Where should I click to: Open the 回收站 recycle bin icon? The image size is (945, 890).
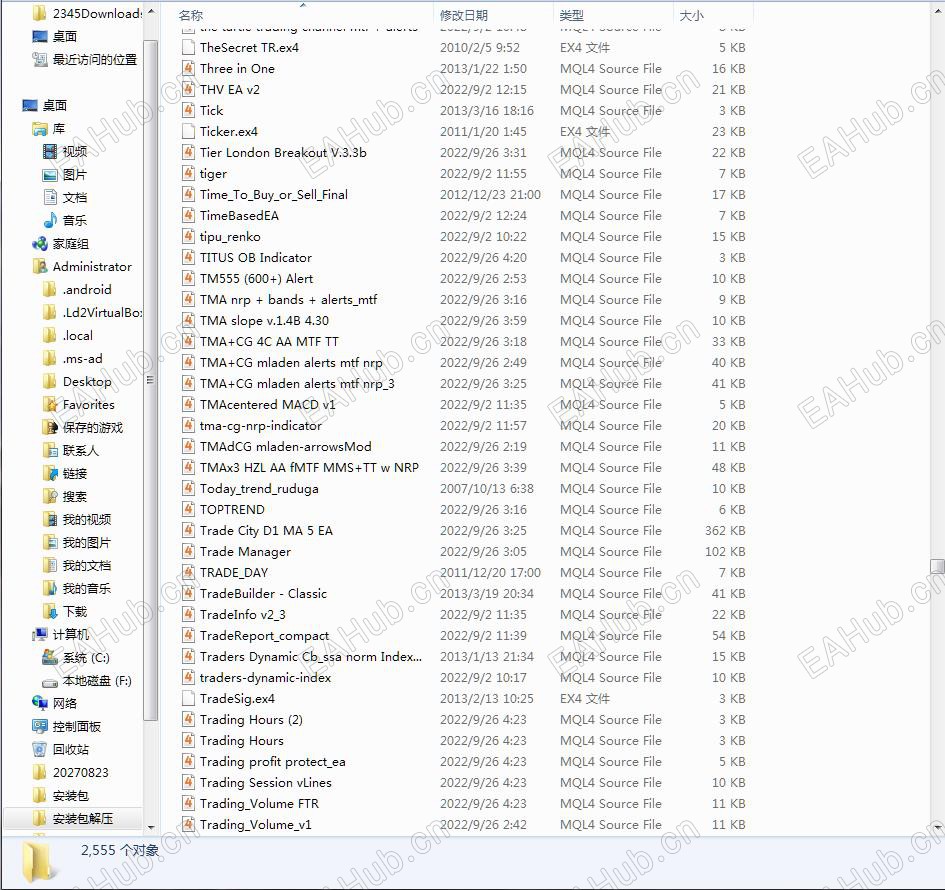(40, 750)
